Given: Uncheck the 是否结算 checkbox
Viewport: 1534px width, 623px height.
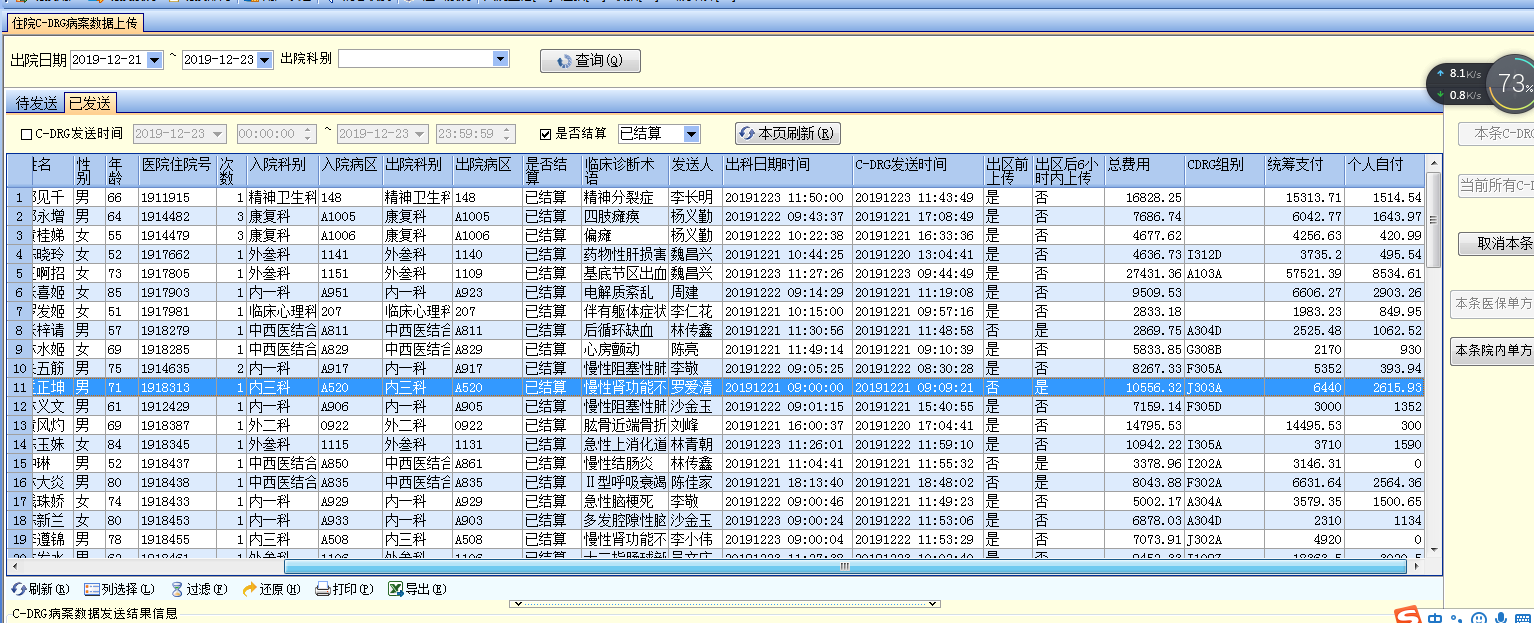Looking at the screenshot, I should (545, 134).
